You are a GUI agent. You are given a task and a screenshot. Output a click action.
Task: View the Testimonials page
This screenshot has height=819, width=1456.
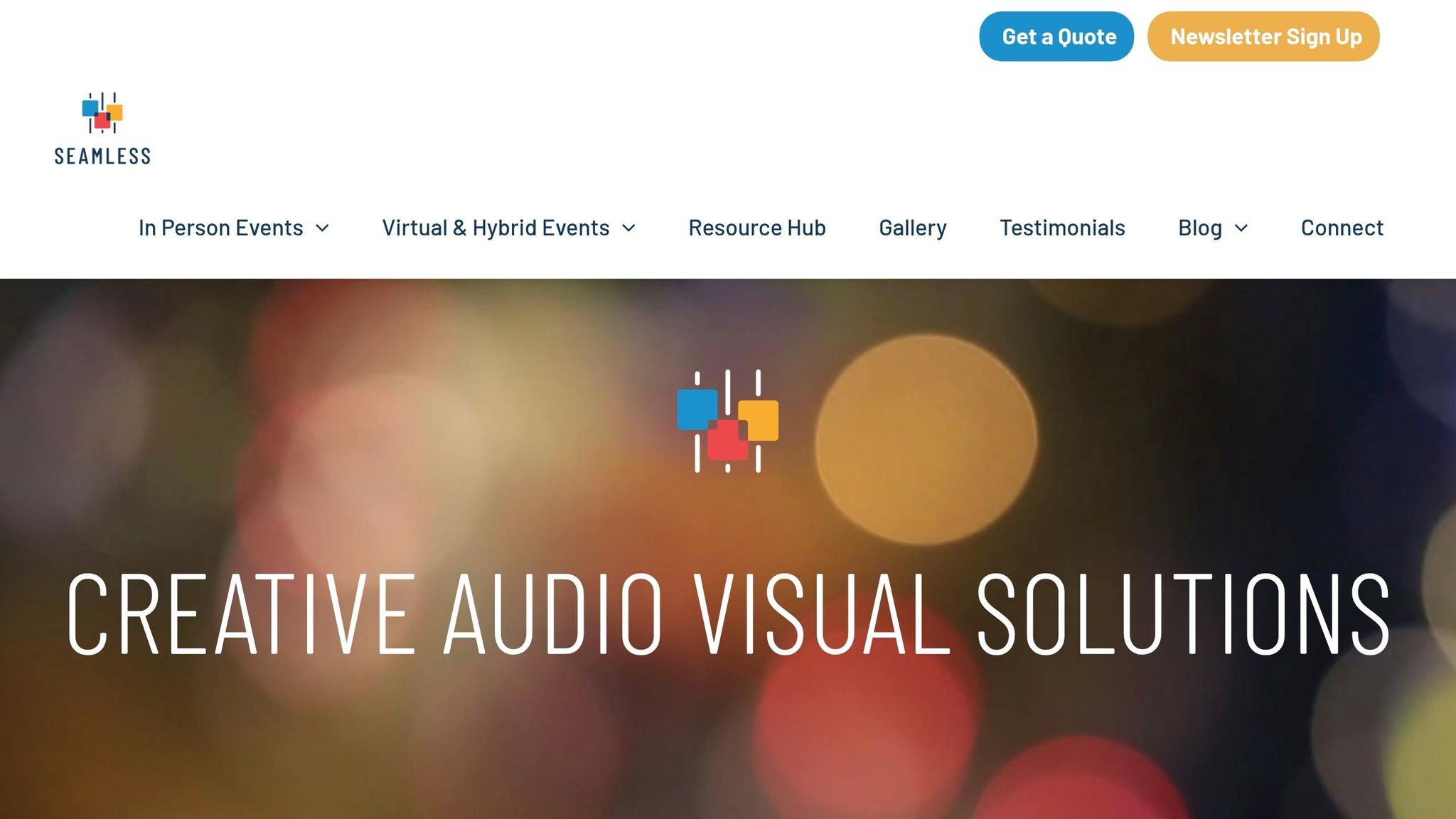tap(1062, 227)
